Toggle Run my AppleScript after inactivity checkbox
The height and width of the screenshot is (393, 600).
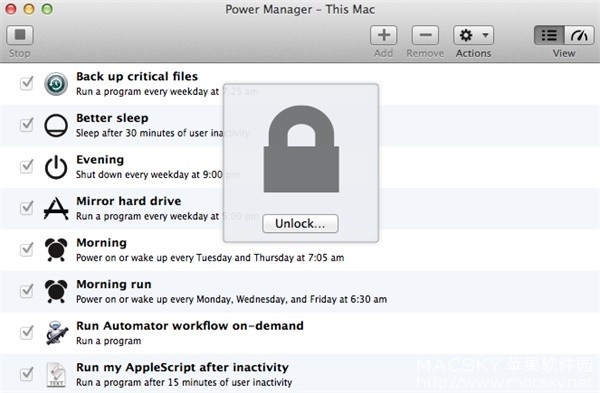[x=26, y=374]
